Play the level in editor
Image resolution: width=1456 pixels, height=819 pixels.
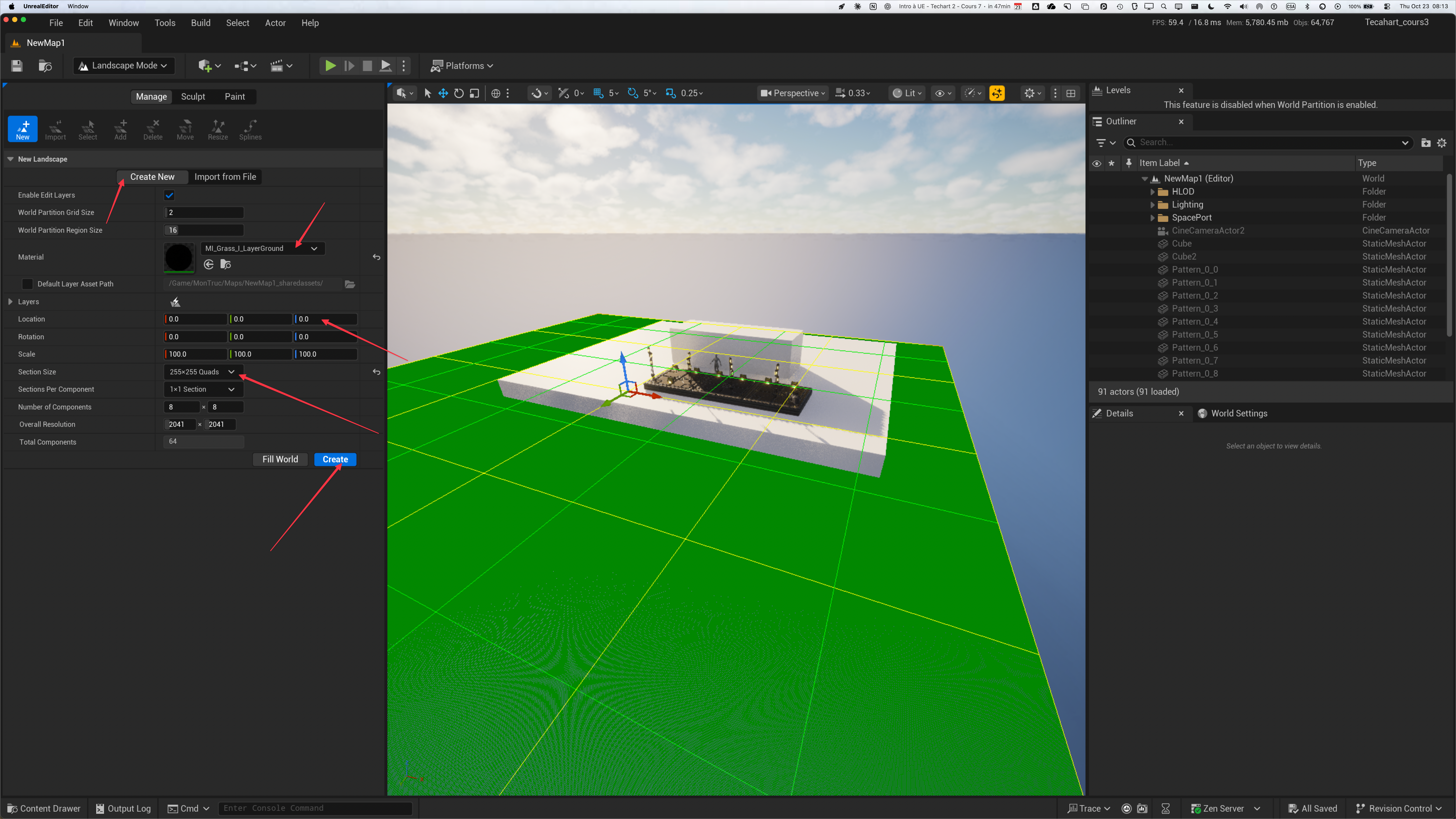pyautogui.click(x=331, y=66)
